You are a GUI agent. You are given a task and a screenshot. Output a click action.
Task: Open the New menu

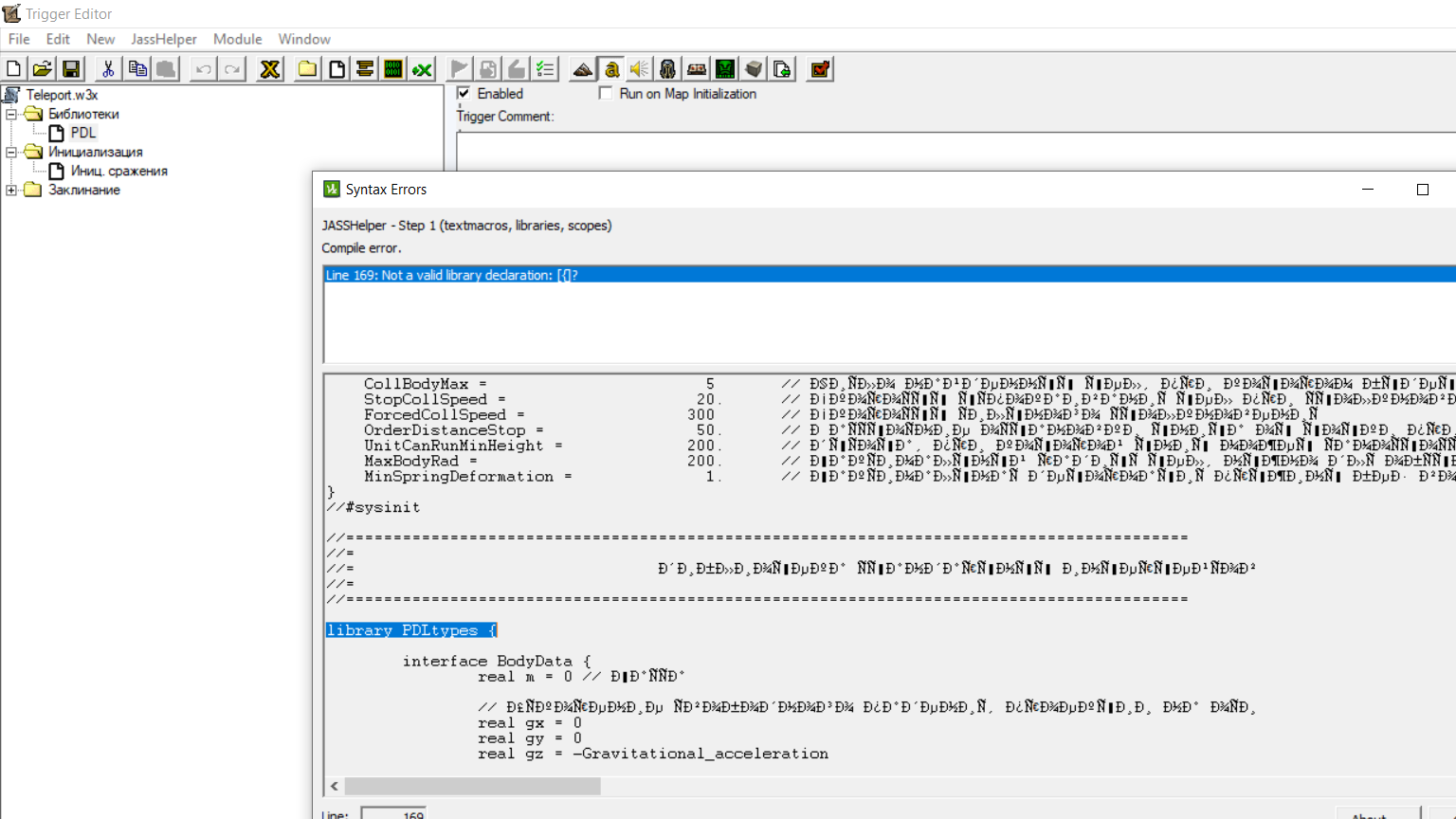click(100, 39)
